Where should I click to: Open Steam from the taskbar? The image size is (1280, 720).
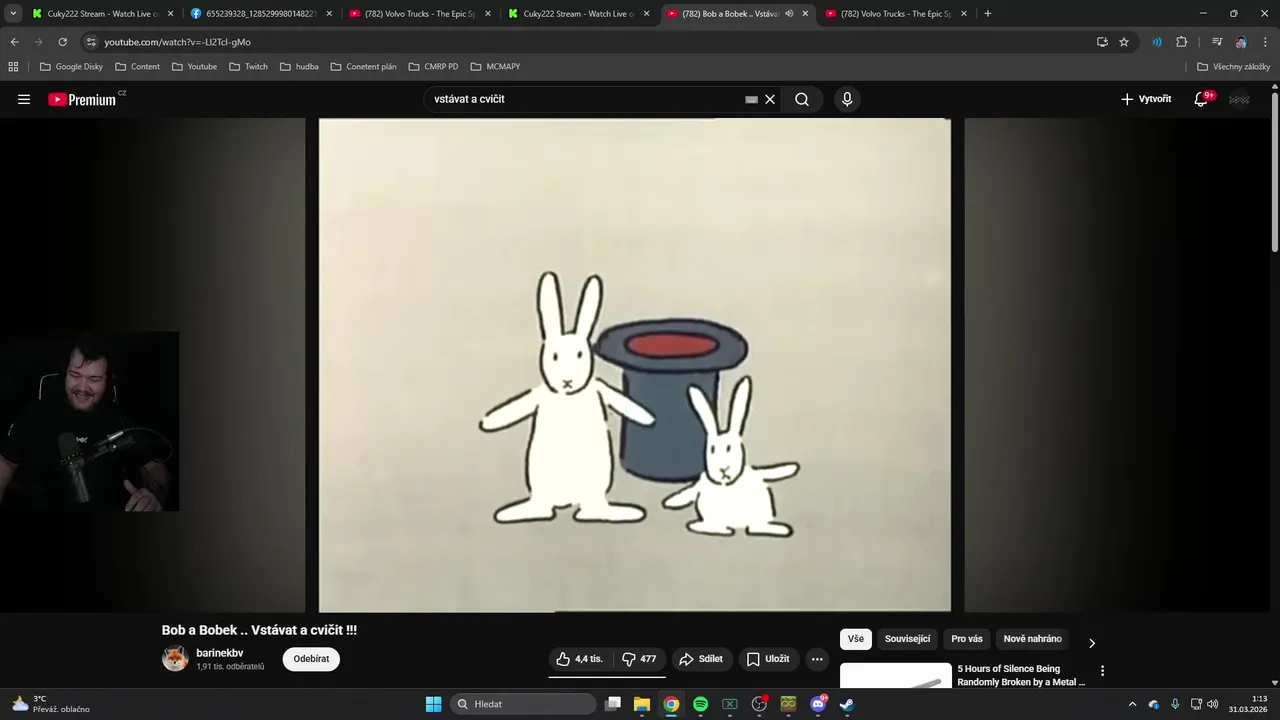[x=846, y=704]
